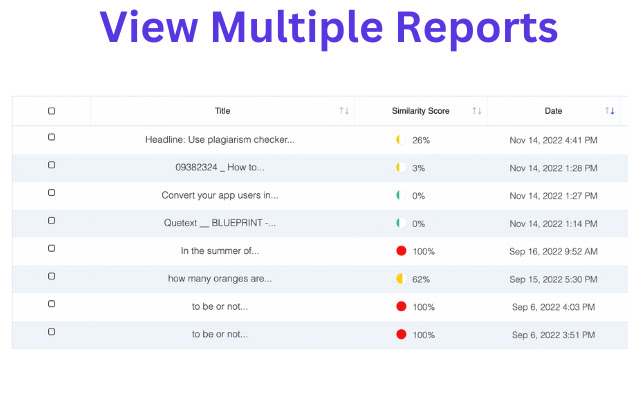Toggle the select-all checkbox in the table header

[52, 111]
